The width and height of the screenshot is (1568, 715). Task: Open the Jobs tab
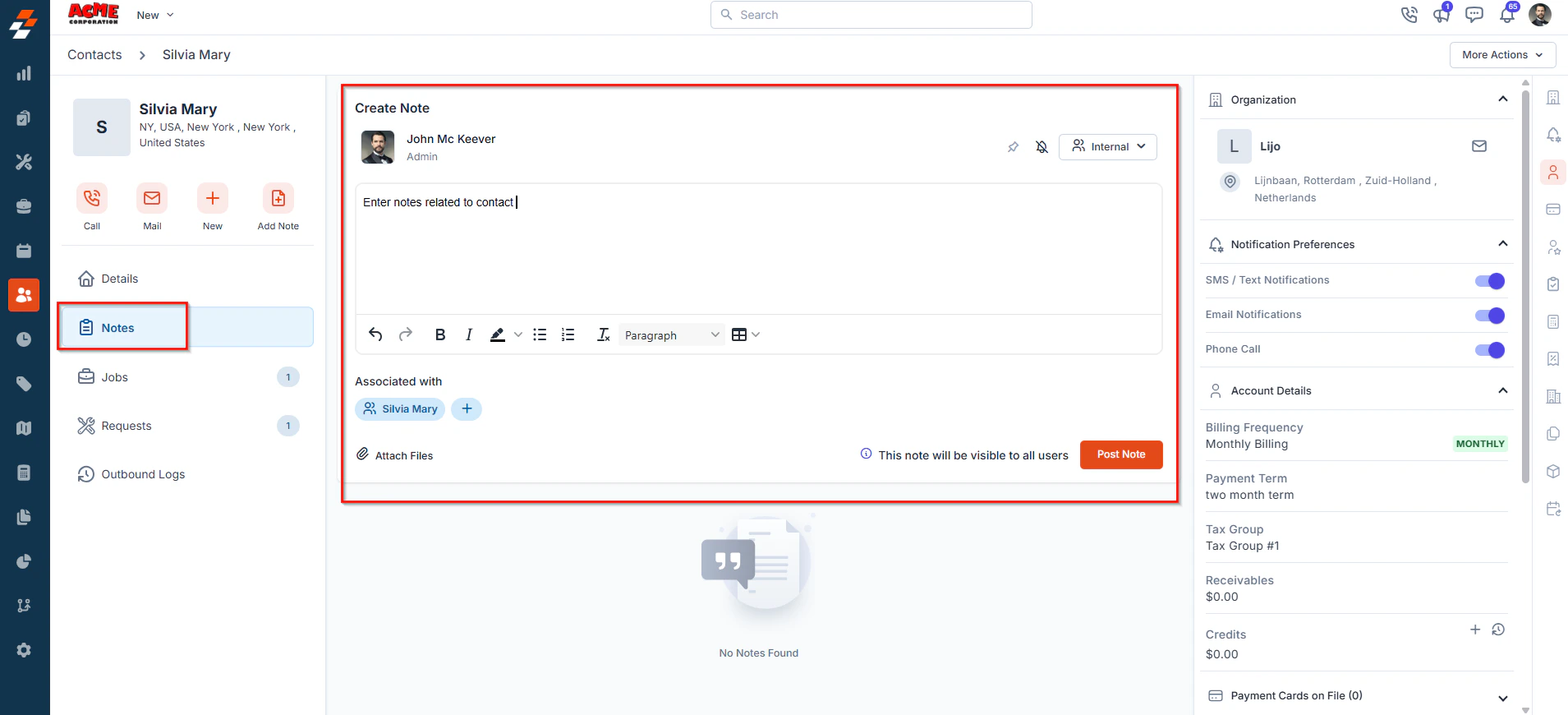coord(187,376)
